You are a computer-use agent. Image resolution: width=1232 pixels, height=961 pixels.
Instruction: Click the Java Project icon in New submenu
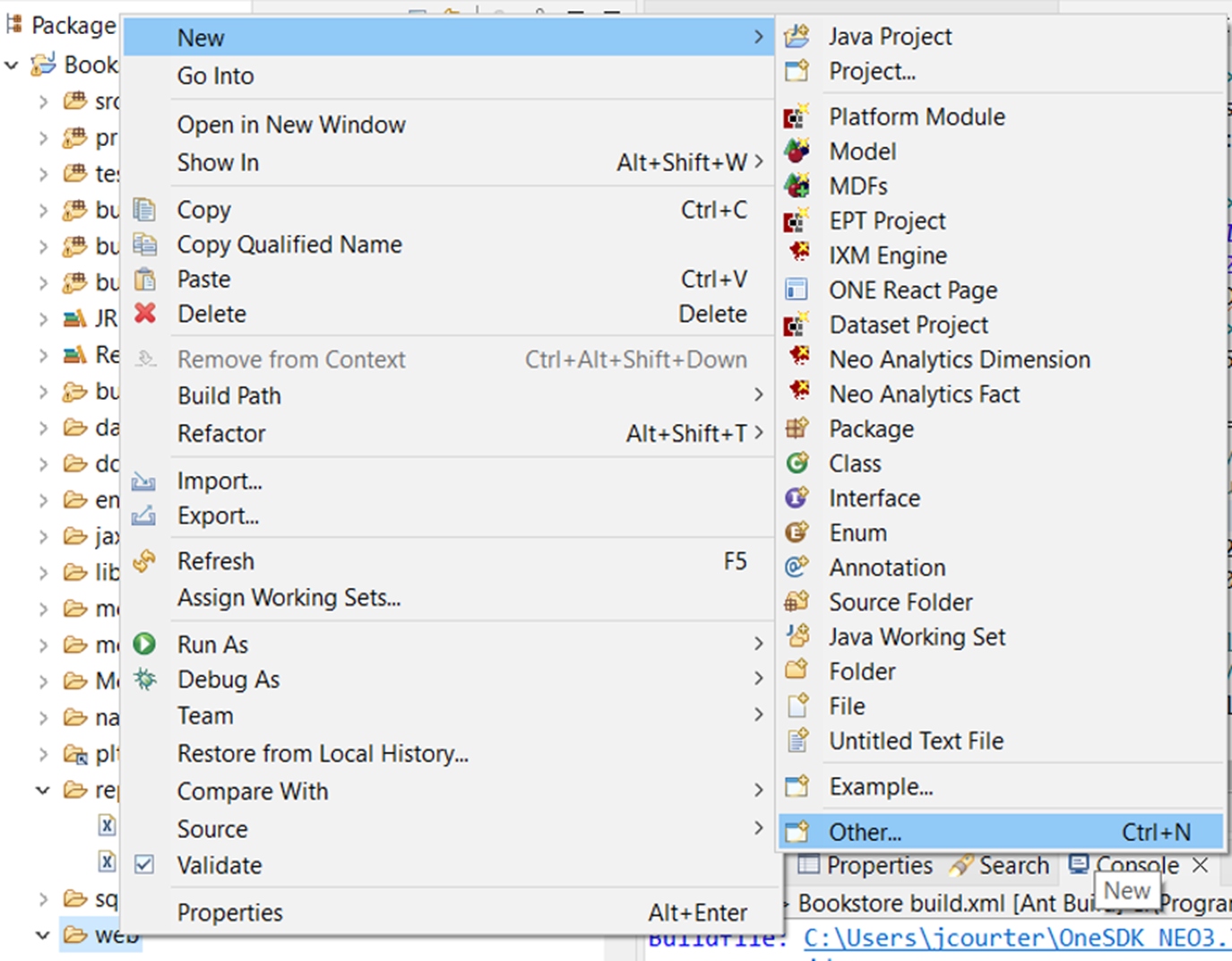[x=797, y=37]
